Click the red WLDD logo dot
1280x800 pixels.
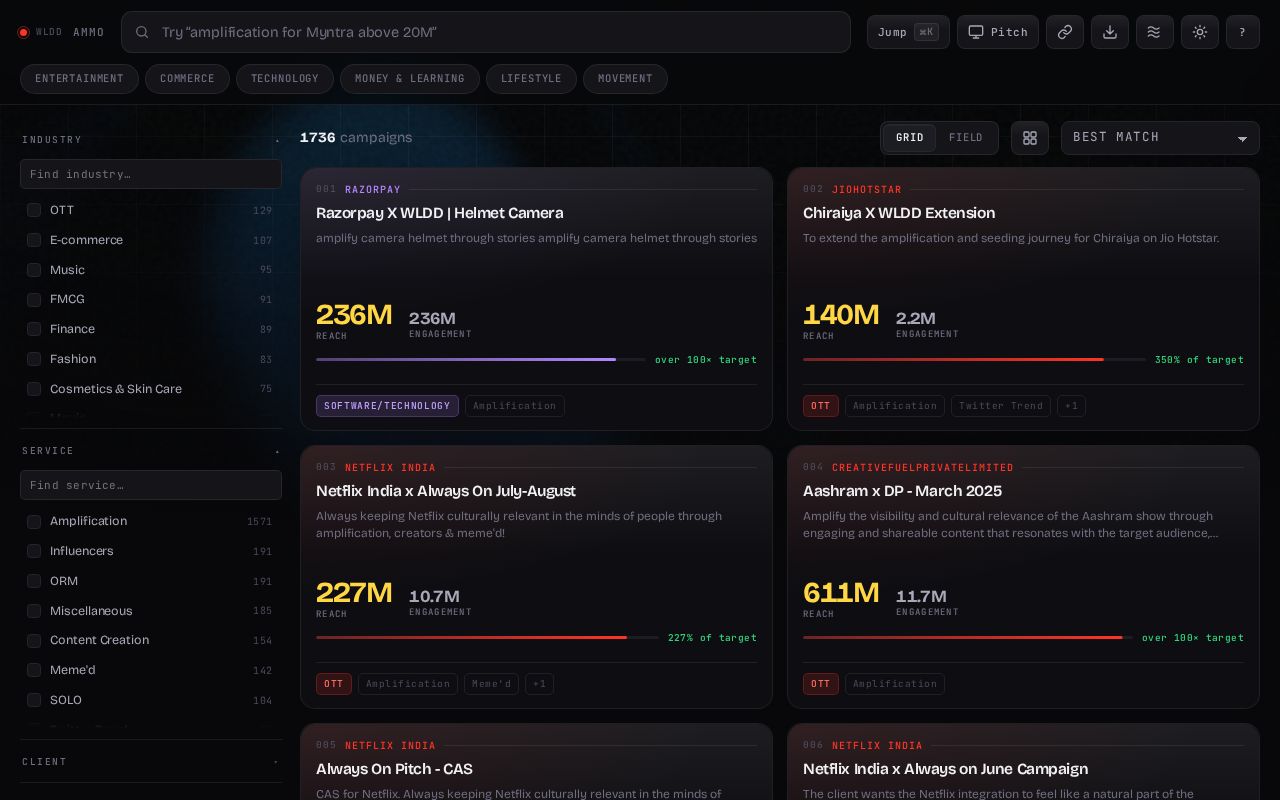click(x=24, y=32)
